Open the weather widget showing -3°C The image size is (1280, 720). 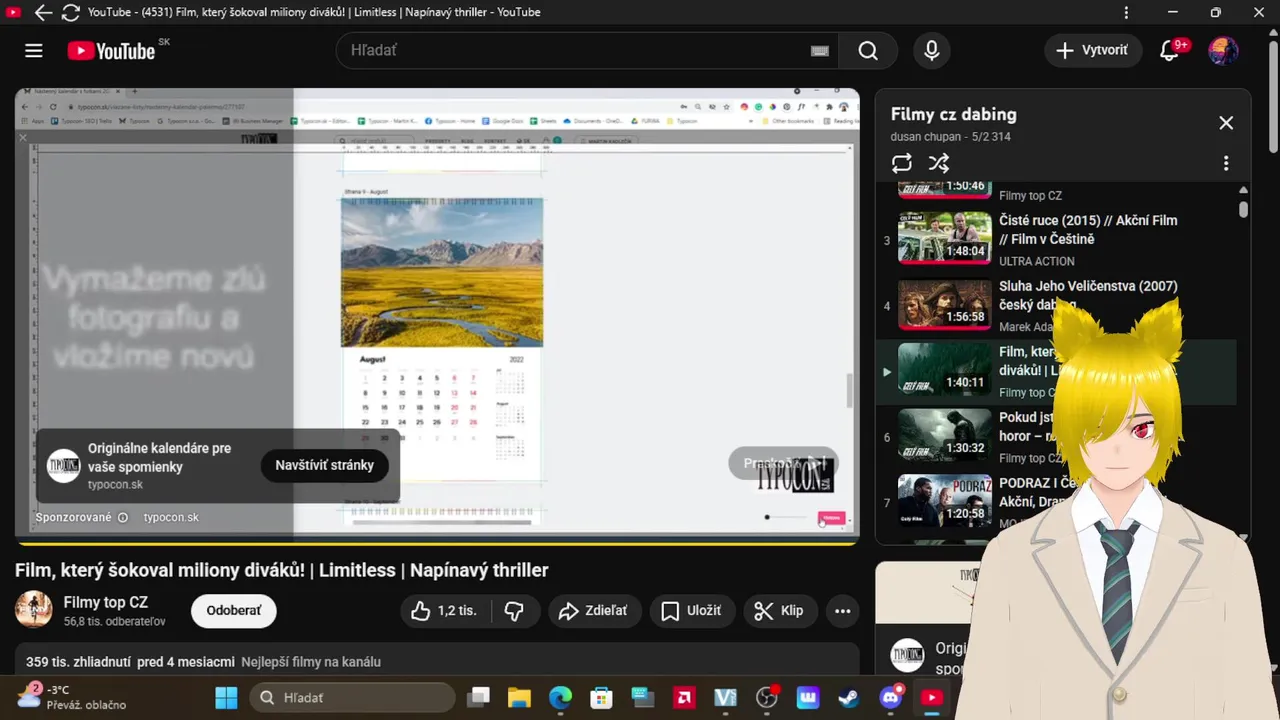coord(72,697)
